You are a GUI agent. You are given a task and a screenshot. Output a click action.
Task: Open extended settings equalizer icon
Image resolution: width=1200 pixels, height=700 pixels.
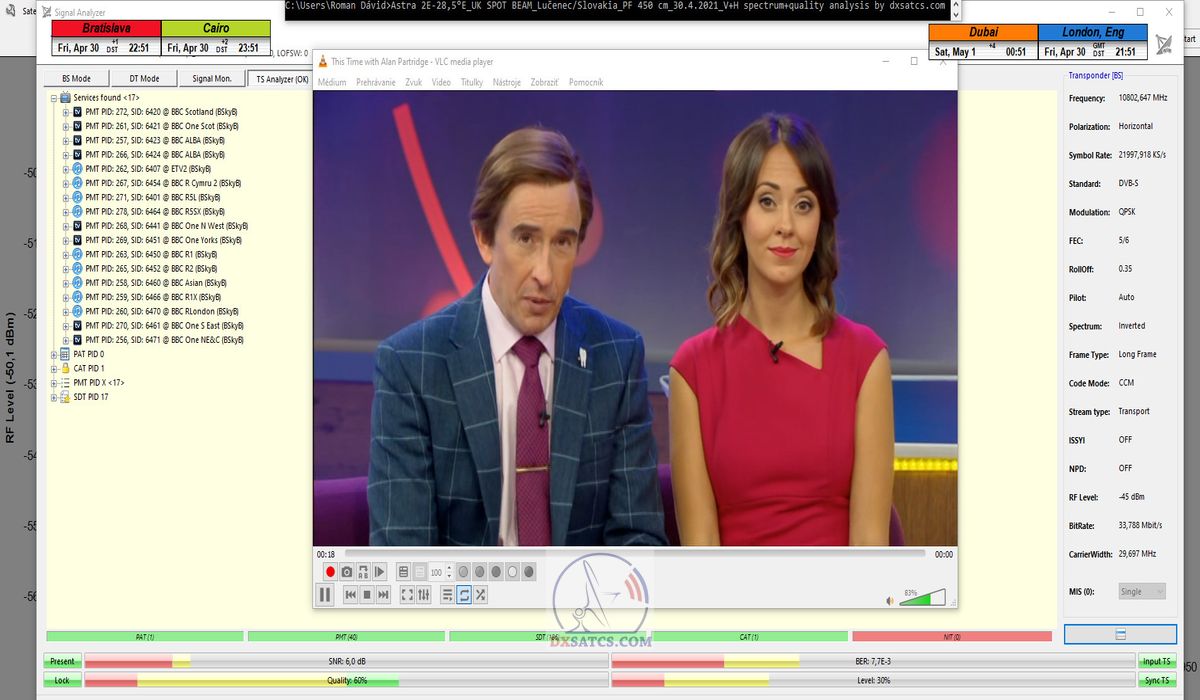pos(424,595)
